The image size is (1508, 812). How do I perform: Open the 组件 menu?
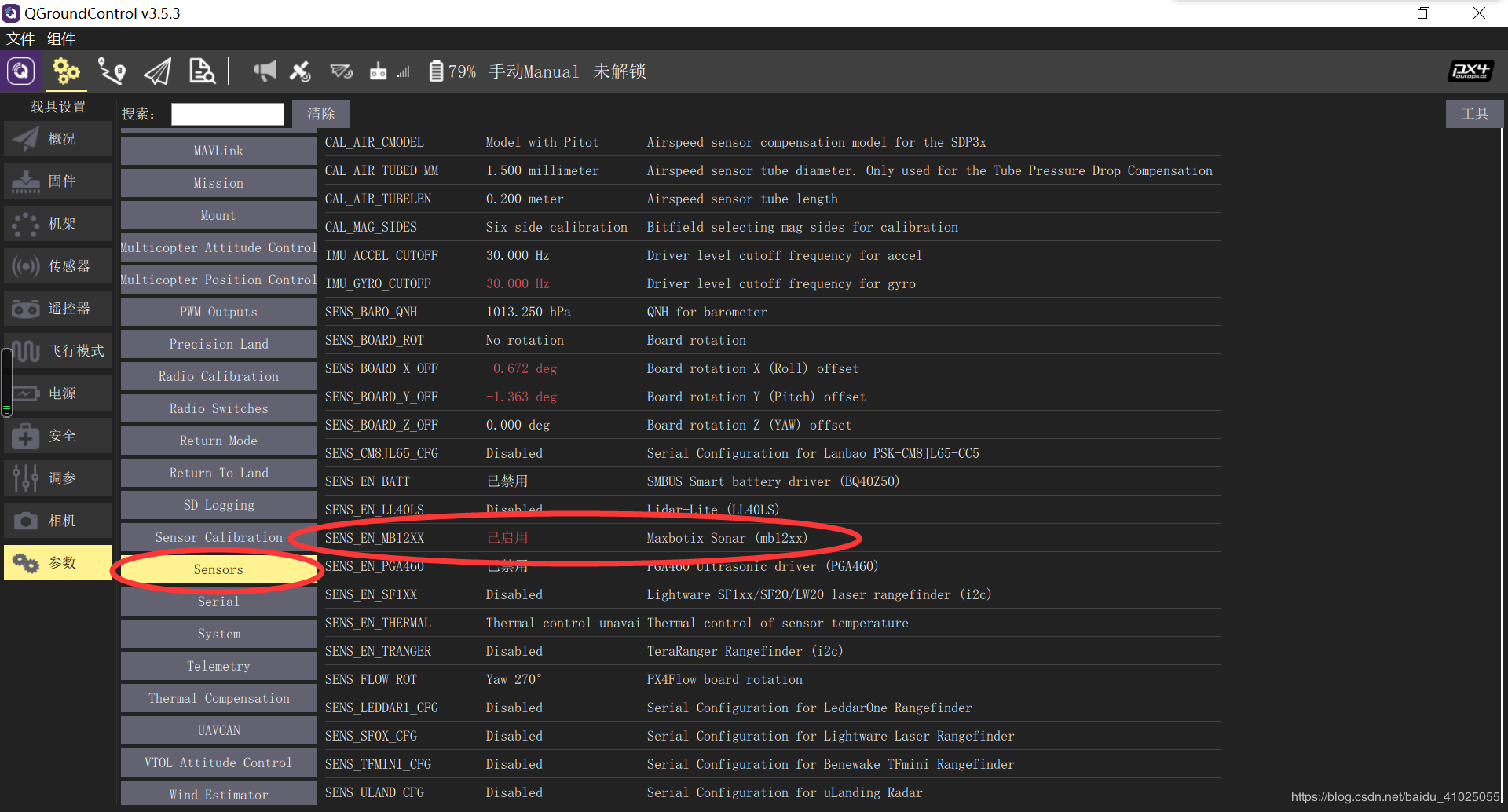click(x=61, y=38)
